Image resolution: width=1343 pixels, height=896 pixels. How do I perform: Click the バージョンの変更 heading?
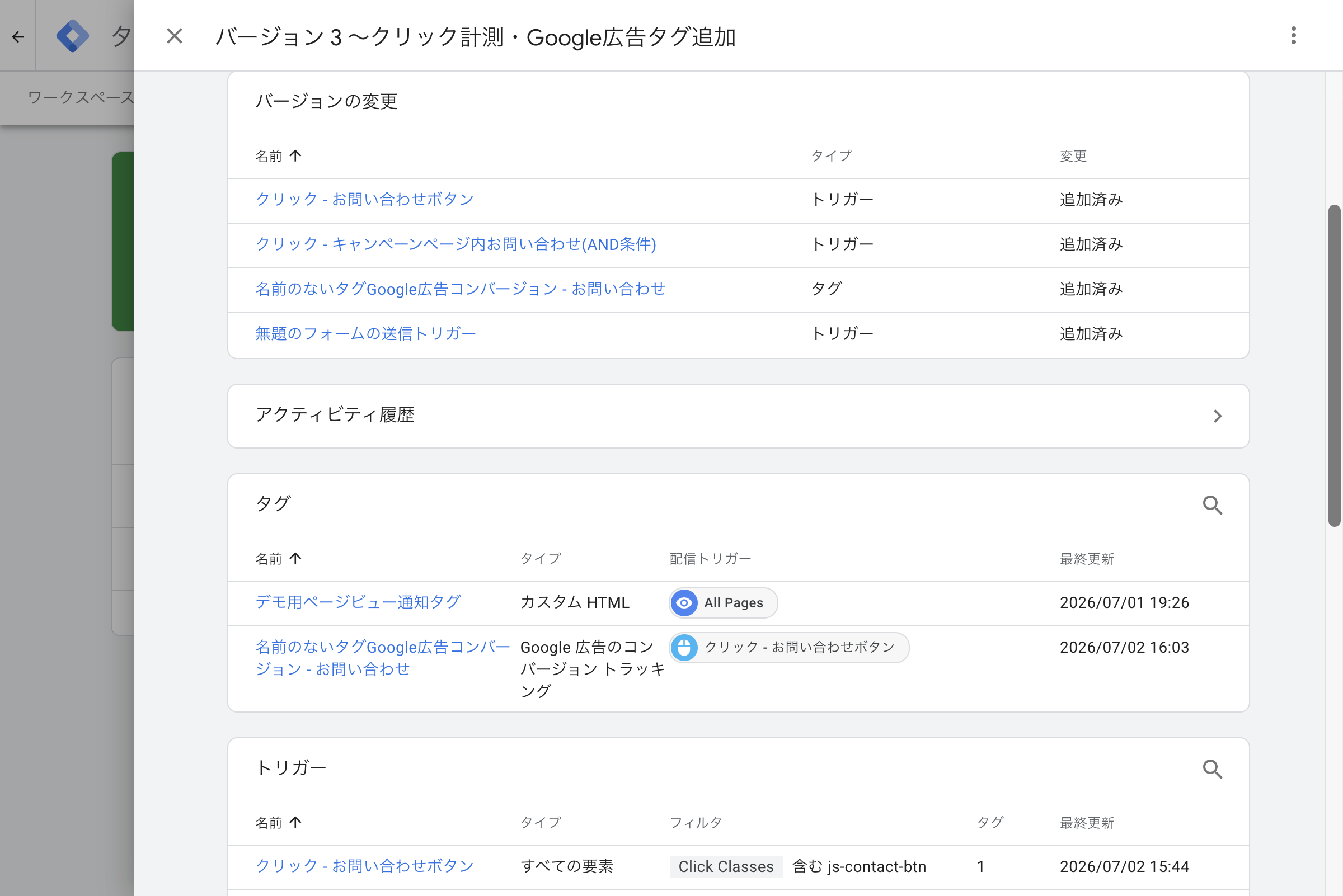tap(326, 101)
